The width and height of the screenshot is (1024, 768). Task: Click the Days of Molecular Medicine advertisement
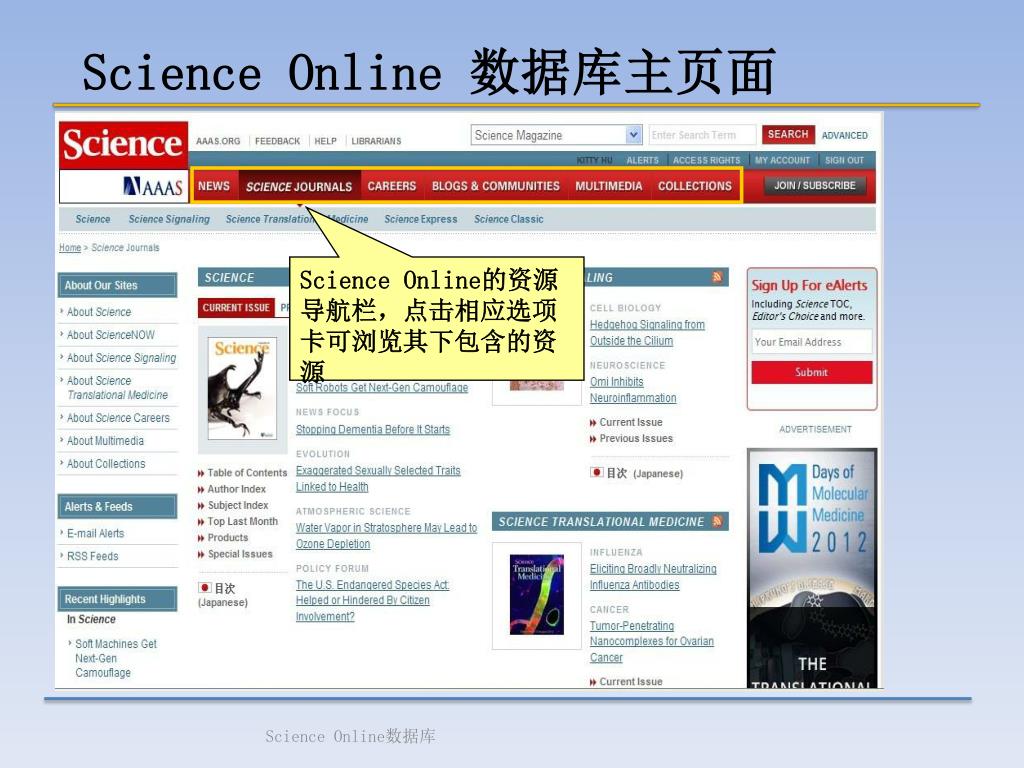(x=812, y=568)
